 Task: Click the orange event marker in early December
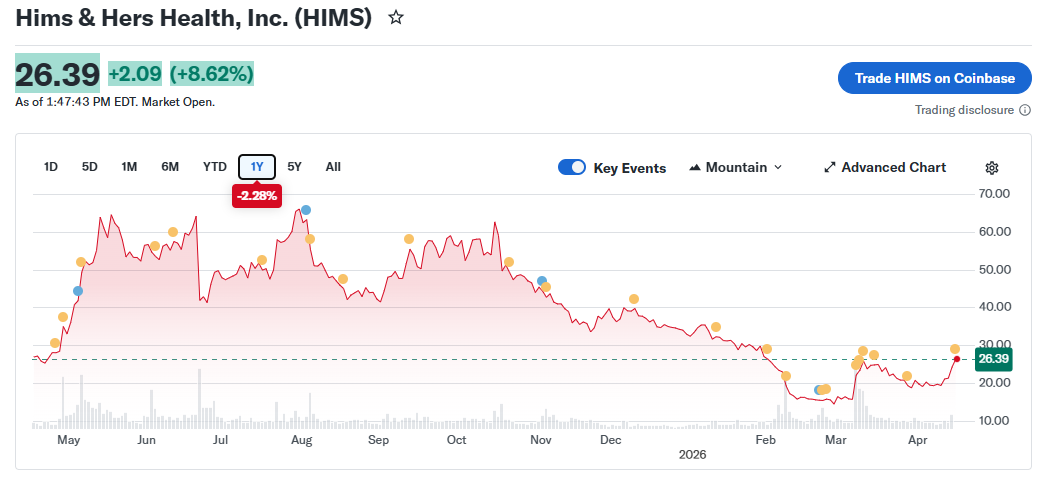(634, 299)
